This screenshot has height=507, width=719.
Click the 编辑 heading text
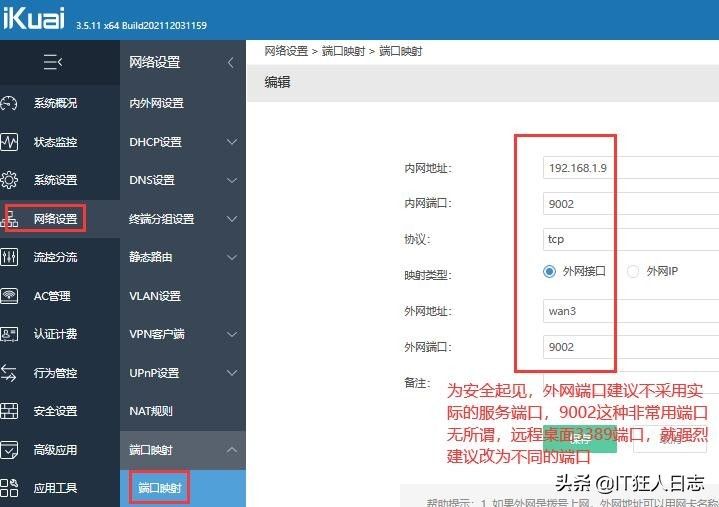(x=277, y=82)
